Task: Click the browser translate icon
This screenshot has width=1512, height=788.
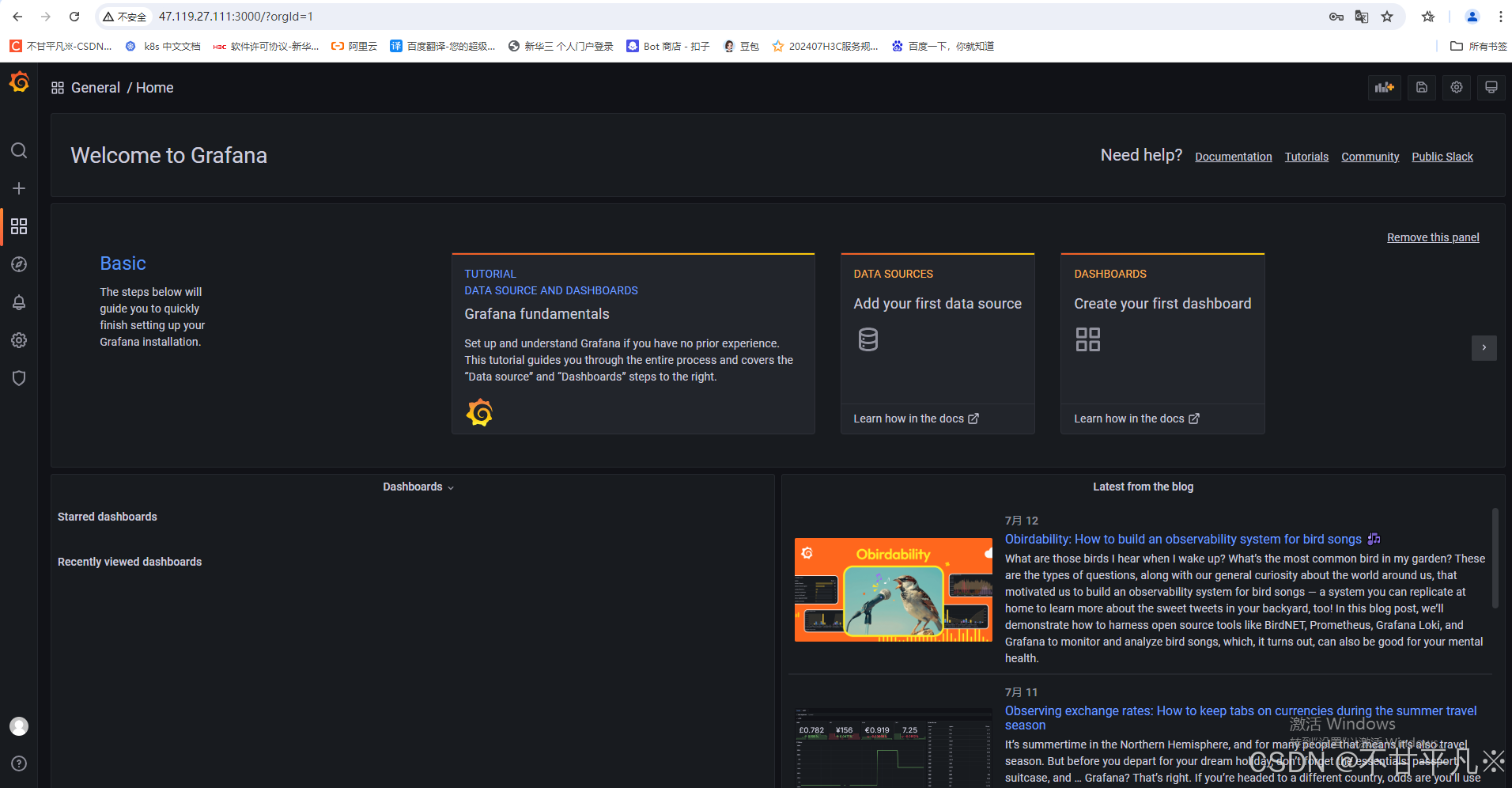Action: [x=1362, y=17]
